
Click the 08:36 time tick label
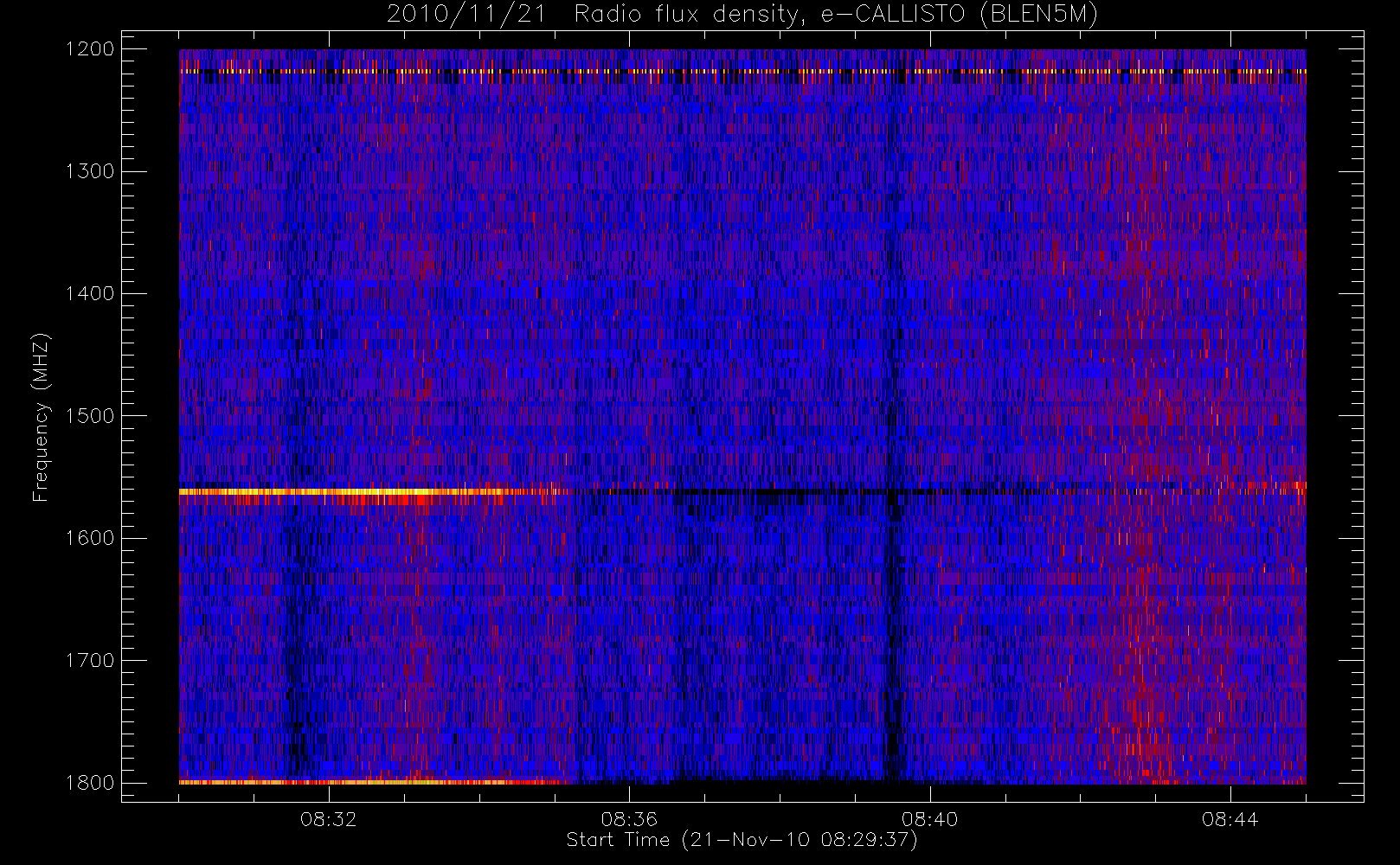coord(629,819)
